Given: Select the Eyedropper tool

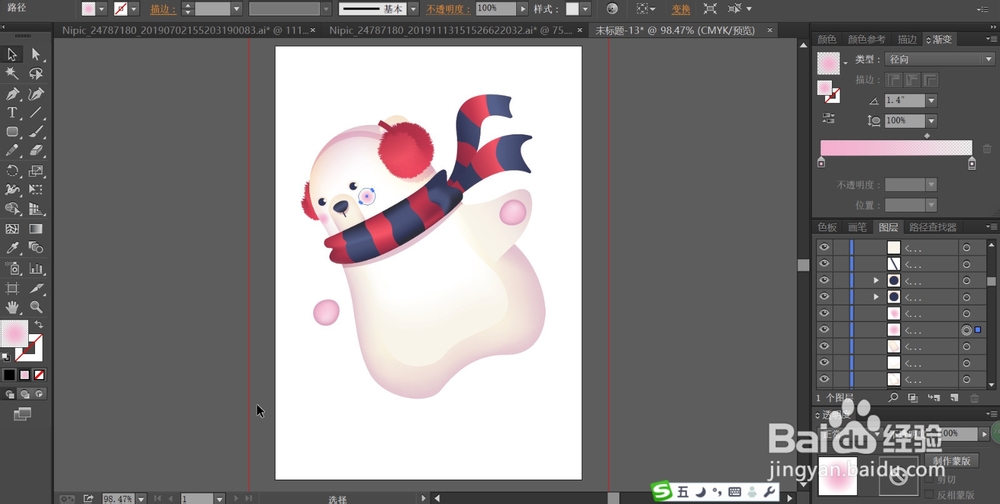Looking at the screenshot, I should [12, 248].
